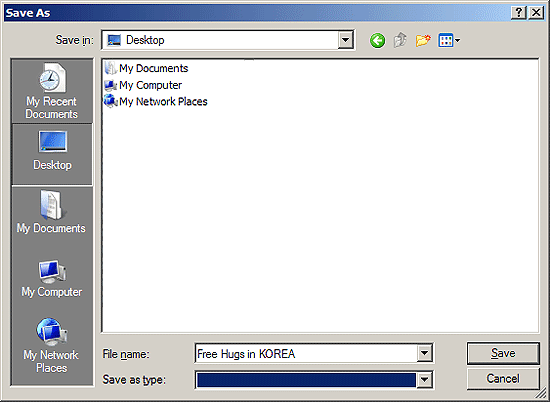Image resolution: width=550 pixels, height=402 pixels.
Task: Select My Computer icon in file list
Action: (111, 85)
